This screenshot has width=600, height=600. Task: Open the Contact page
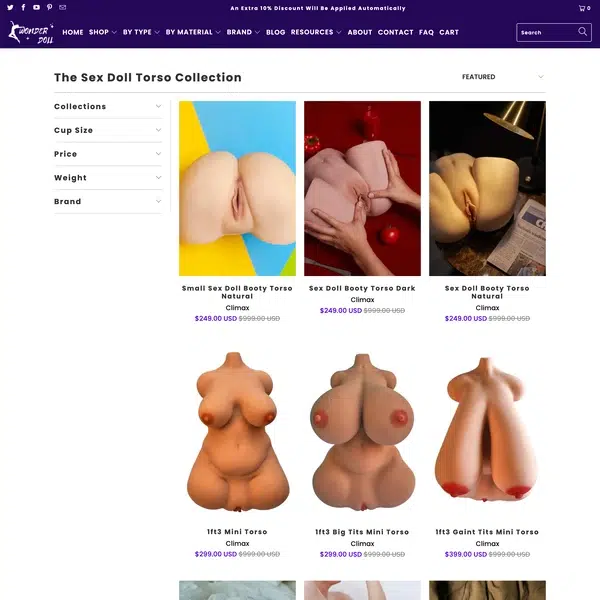[395, 32]
